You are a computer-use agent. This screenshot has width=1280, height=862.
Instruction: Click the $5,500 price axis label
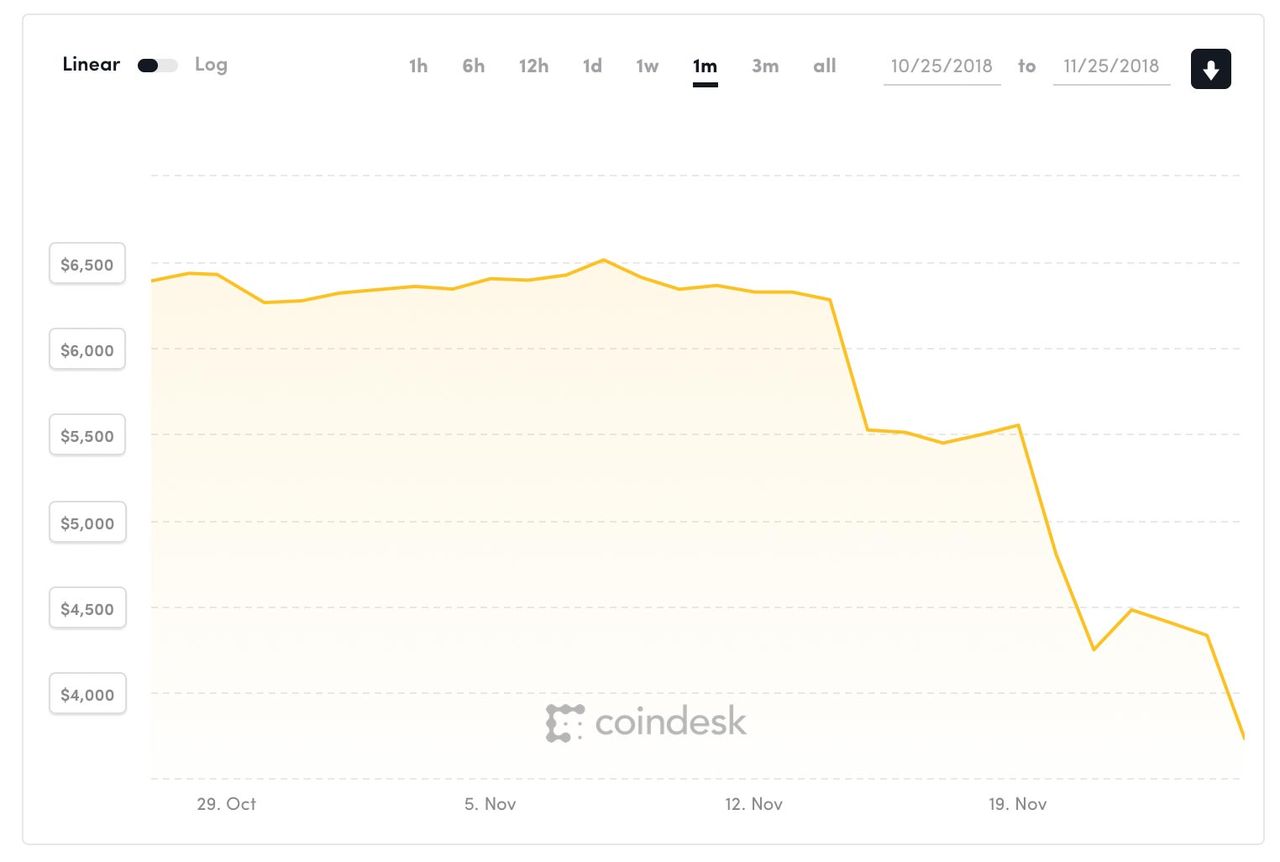(x=87, y=436)
